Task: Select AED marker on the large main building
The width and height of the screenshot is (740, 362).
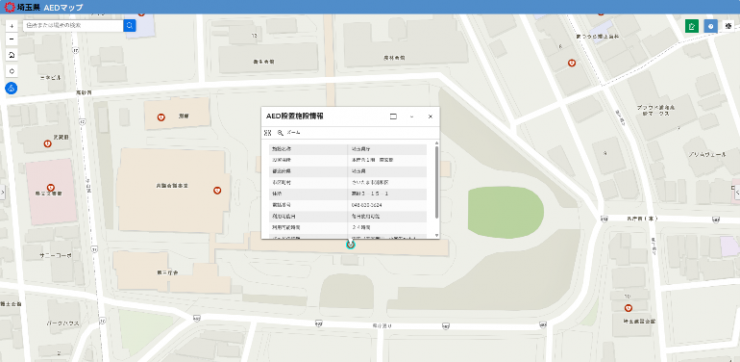Action: click(x=217, y=191)
